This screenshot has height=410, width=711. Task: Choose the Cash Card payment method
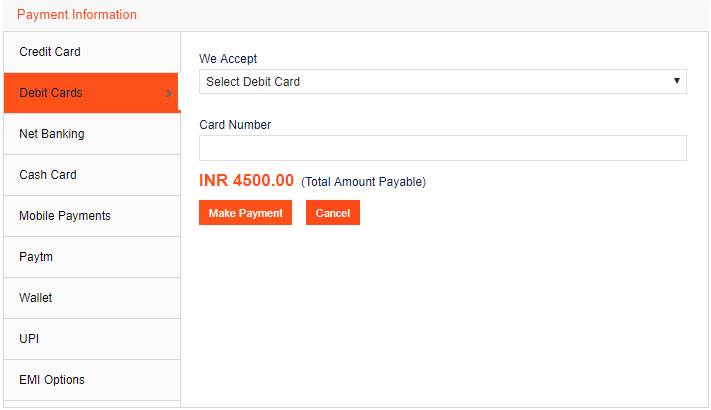coord(48,175)
